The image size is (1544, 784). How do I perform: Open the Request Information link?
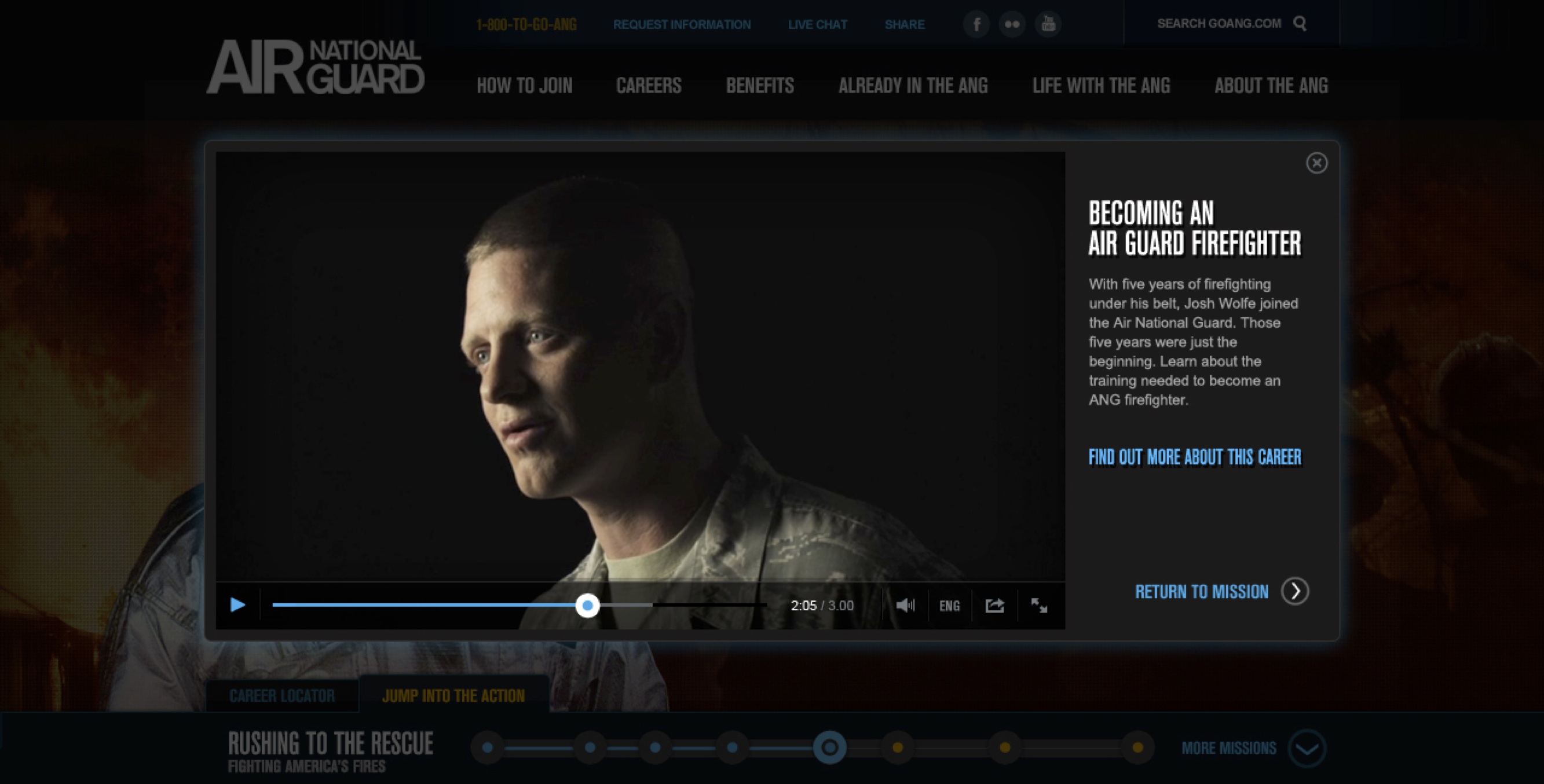point(682,24)
